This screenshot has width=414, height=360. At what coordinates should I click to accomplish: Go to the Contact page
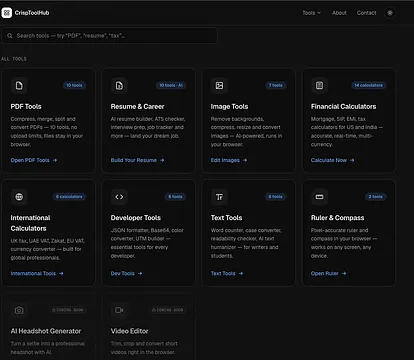(366, 13)
